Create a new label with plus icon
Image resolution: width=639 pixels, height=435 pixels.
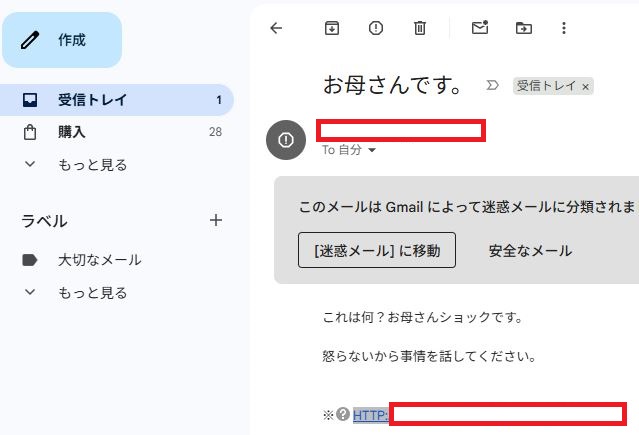click(216, 220)
